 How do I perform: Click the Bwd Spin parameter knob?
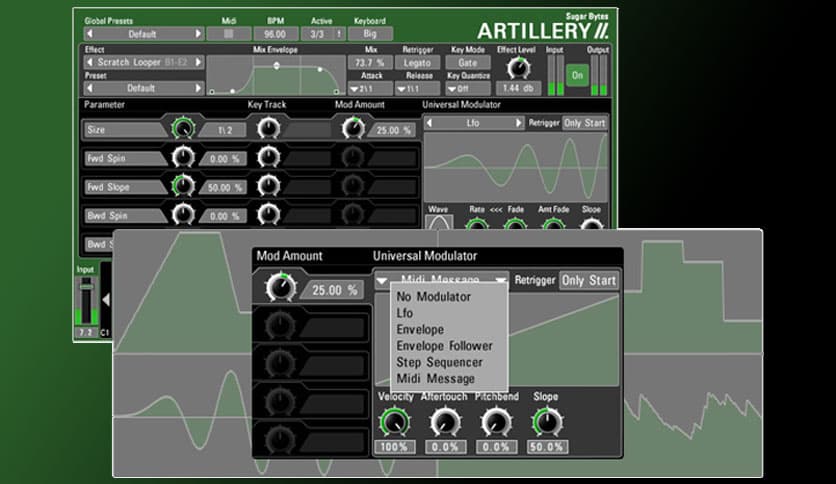point(183,214)
